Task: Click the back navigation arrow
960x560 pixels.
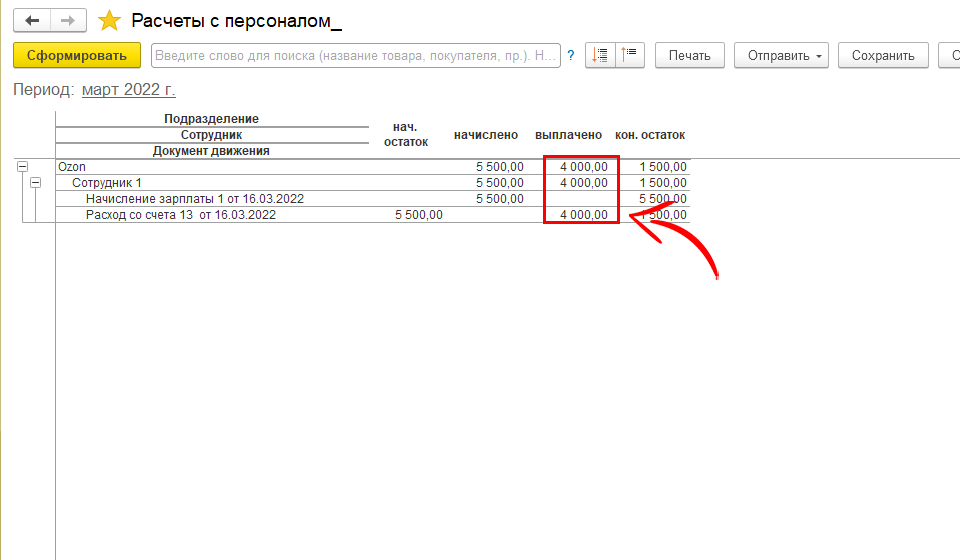Action: [32, 20]
